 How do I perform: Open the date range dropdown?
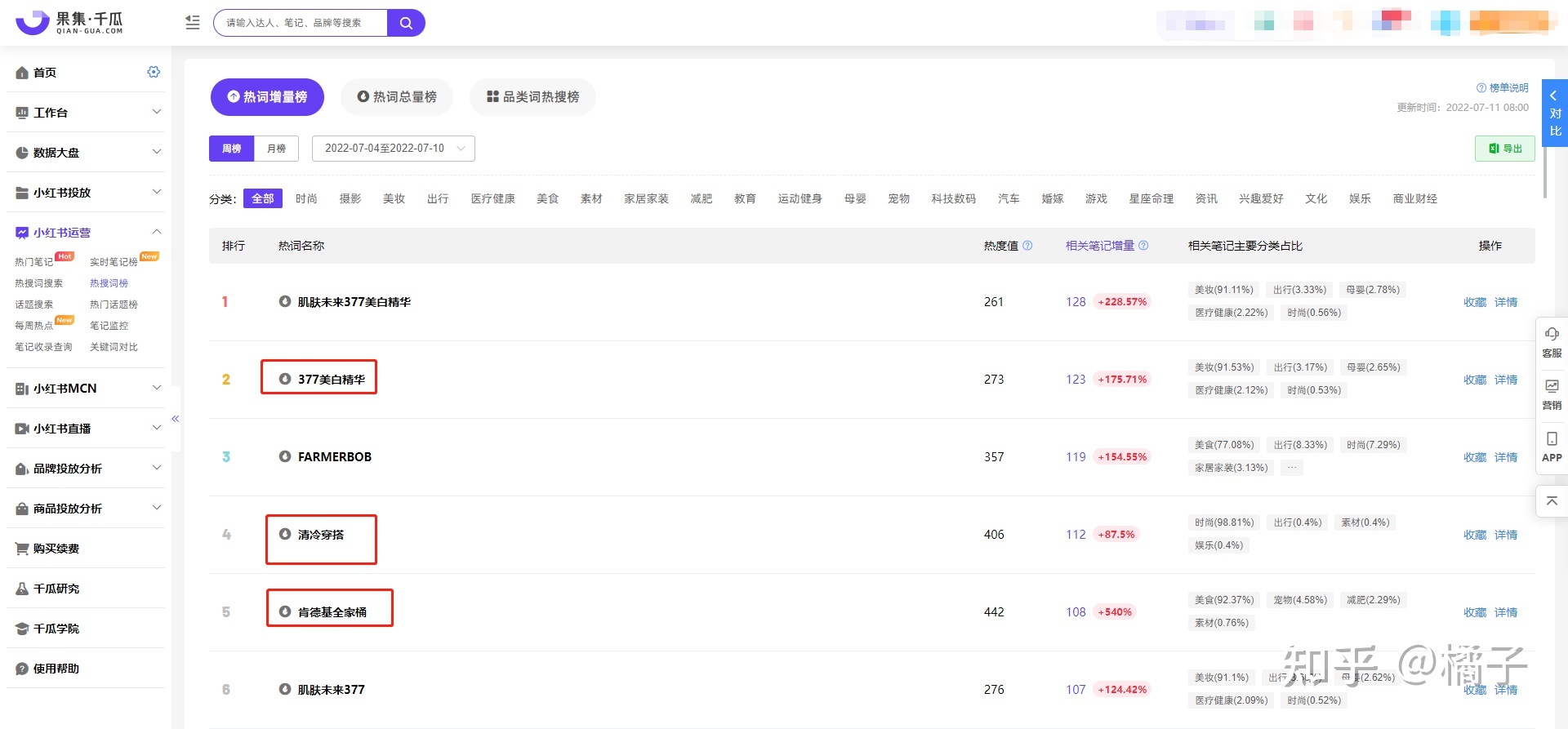click(x=394, y=149)
